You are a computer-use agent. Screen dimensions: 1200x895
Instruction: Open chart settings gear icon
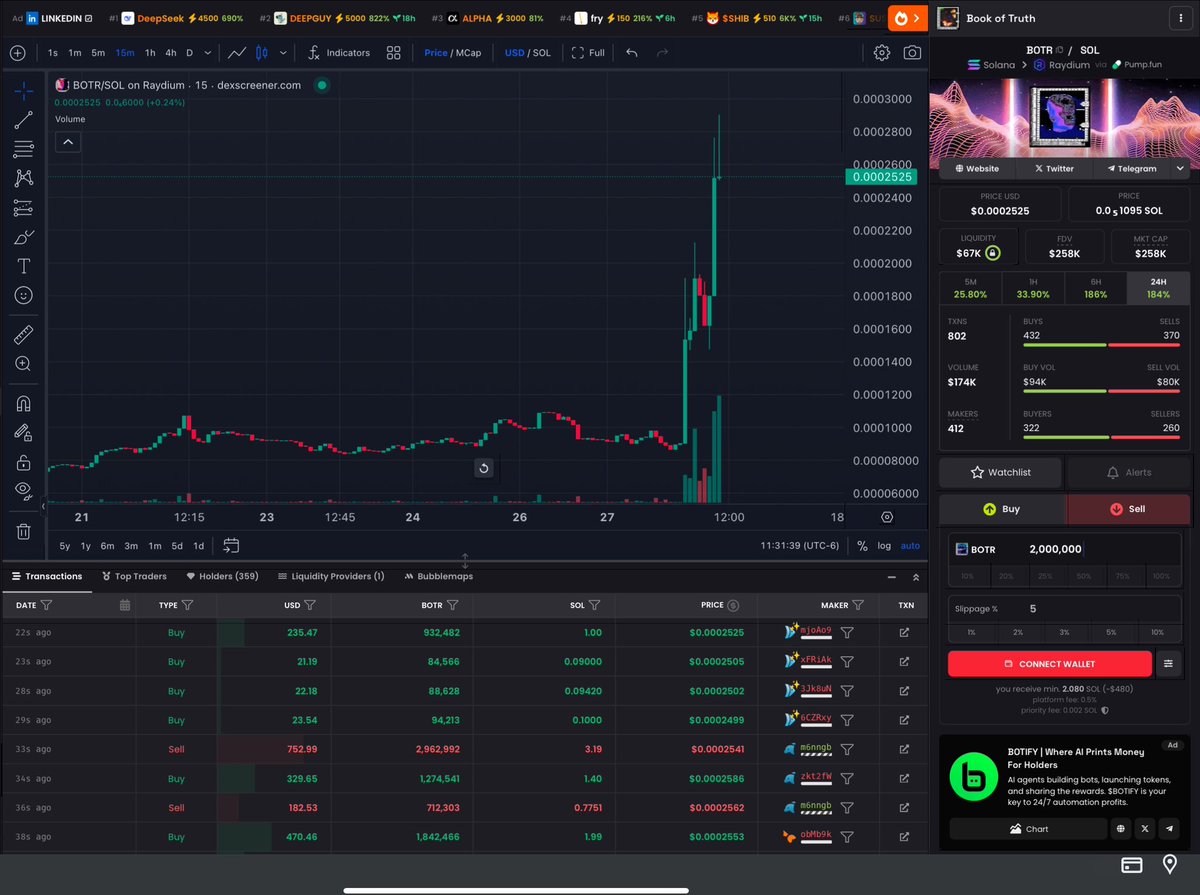coord(881,53)
